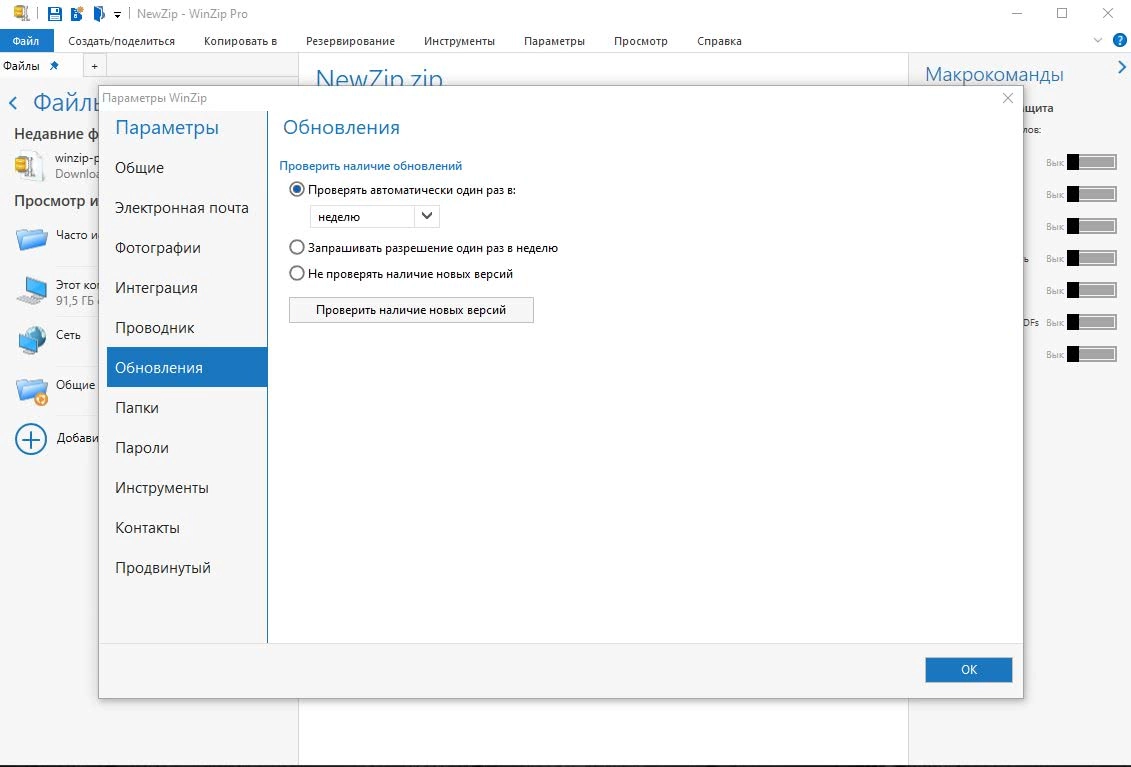Select the highlighted Обновления sidebar item
Viewport: 1131px width, 767px height.
(x=187, y=367)
